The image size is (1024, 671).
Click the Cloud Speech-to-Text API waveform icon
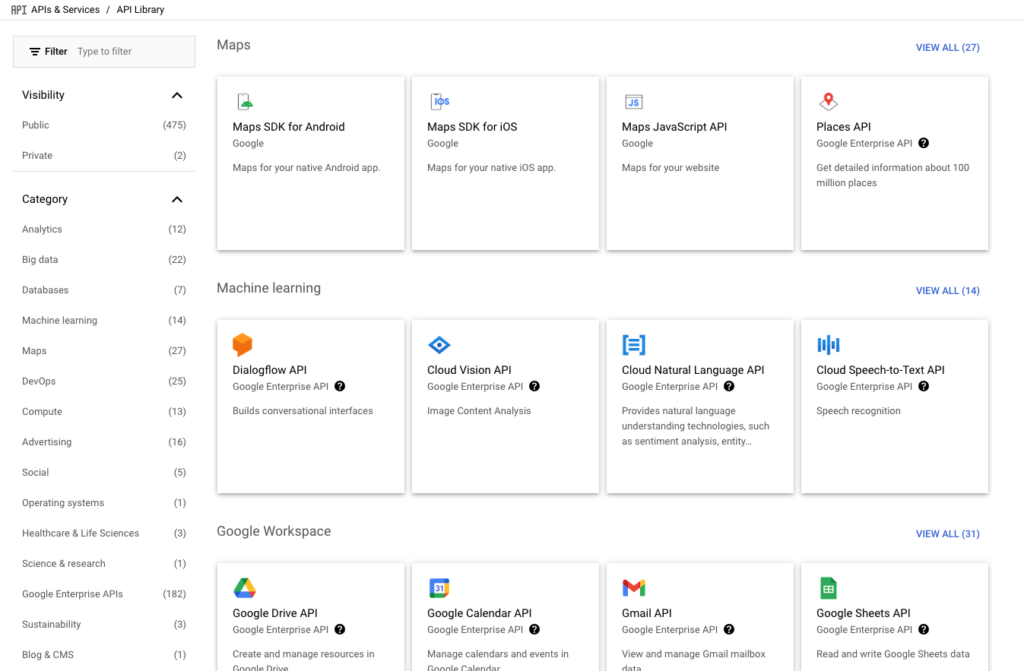828,344
